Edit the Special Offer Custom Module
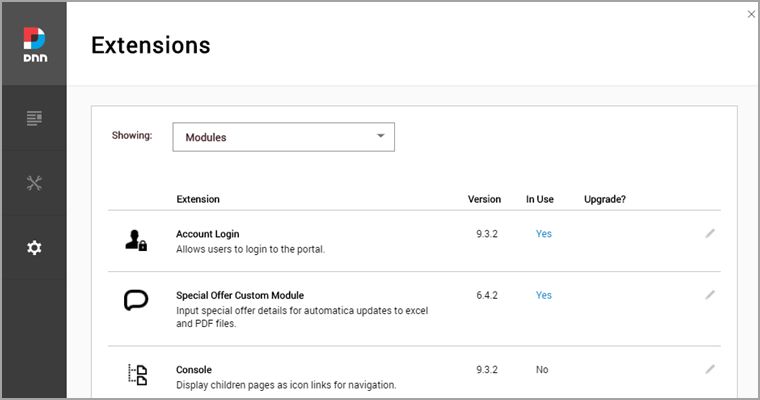Screen dimensions: 760x400 pos(710,295)
